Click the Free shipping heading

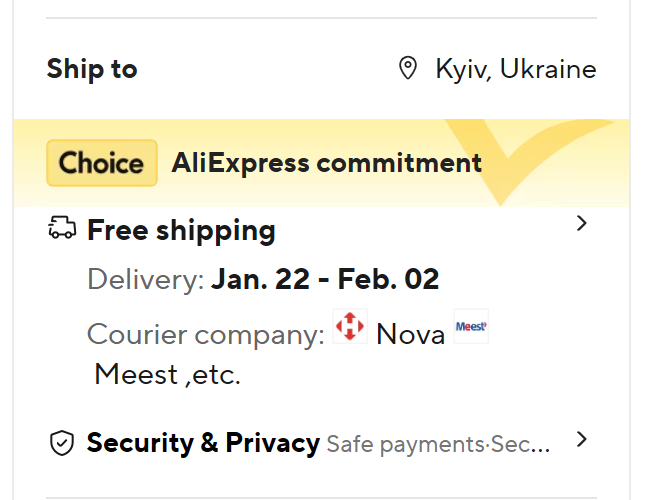click(181, 230)
